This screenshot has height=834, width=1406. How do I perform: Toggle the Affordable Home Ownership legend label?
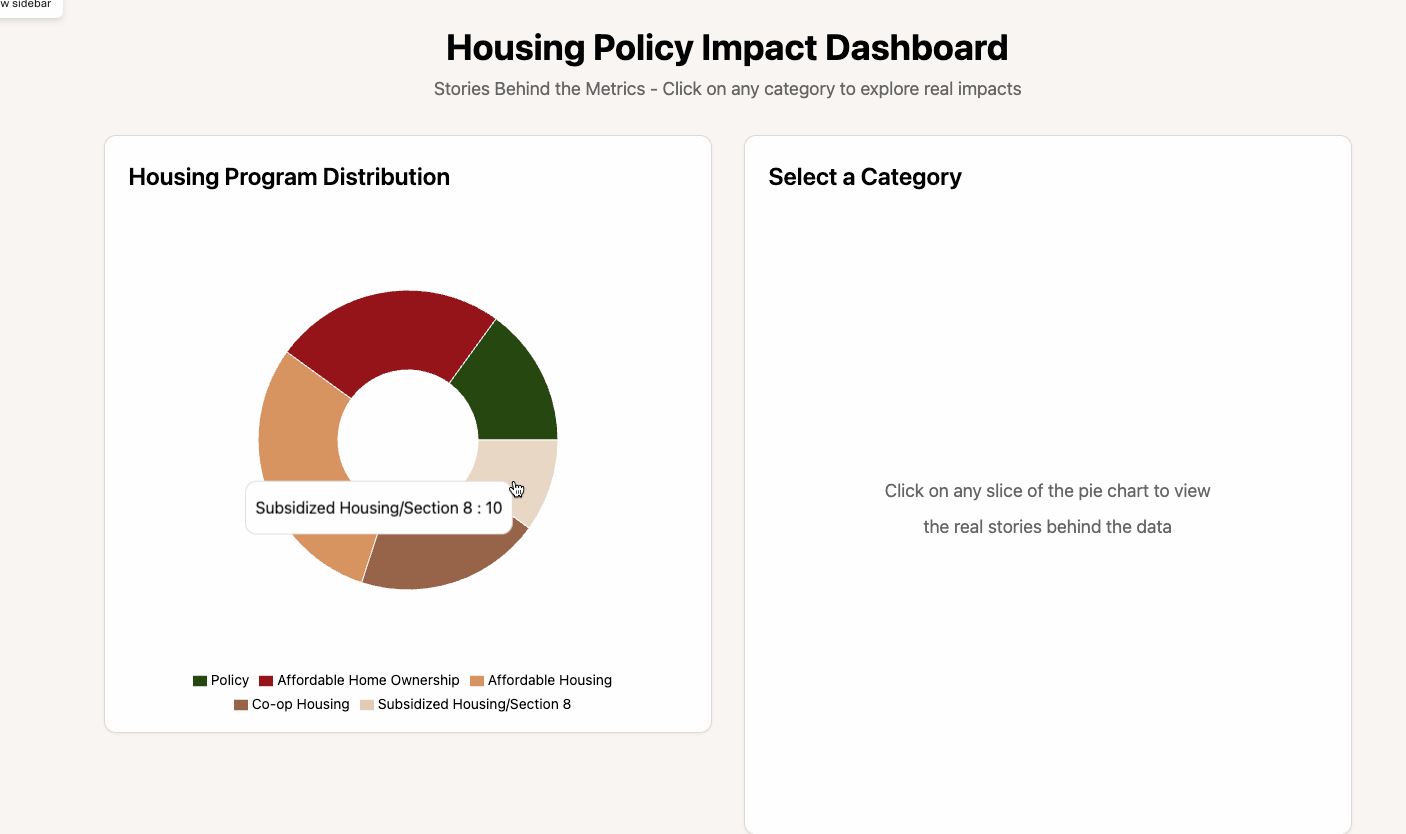(368, 680)
